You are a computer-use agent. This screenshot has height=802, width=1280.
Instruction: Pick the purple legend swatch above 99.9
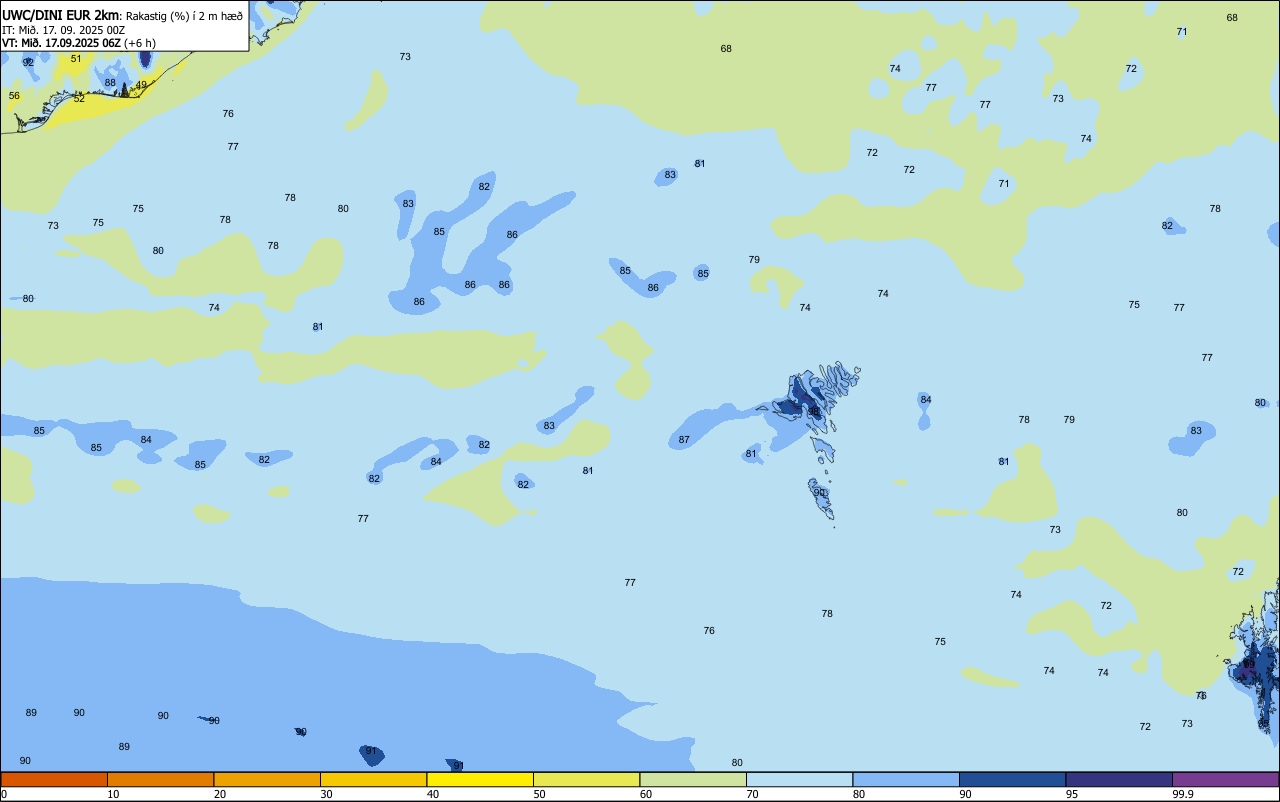click(1225, 779)
